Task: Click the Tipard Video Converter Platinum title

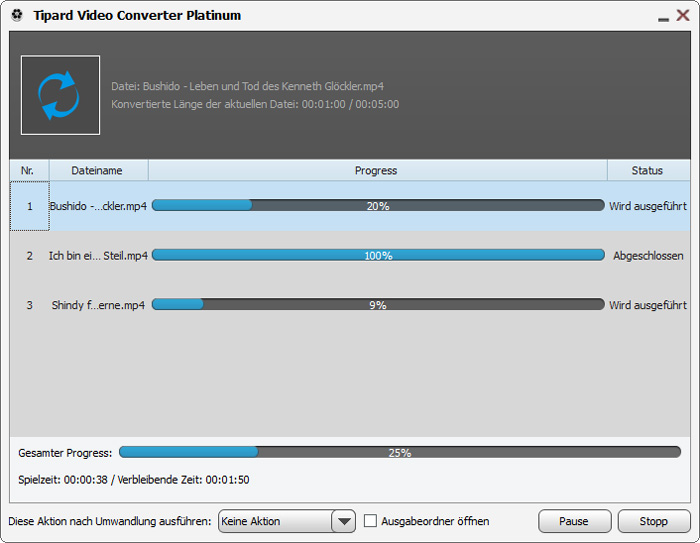Action: 138,16
